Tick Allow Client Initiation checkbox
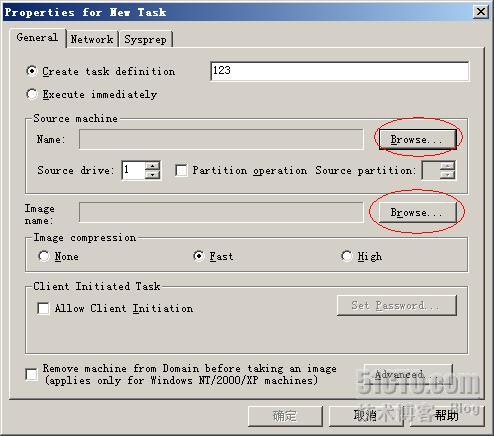The image size is (494, 436). (x=43, y=308)
